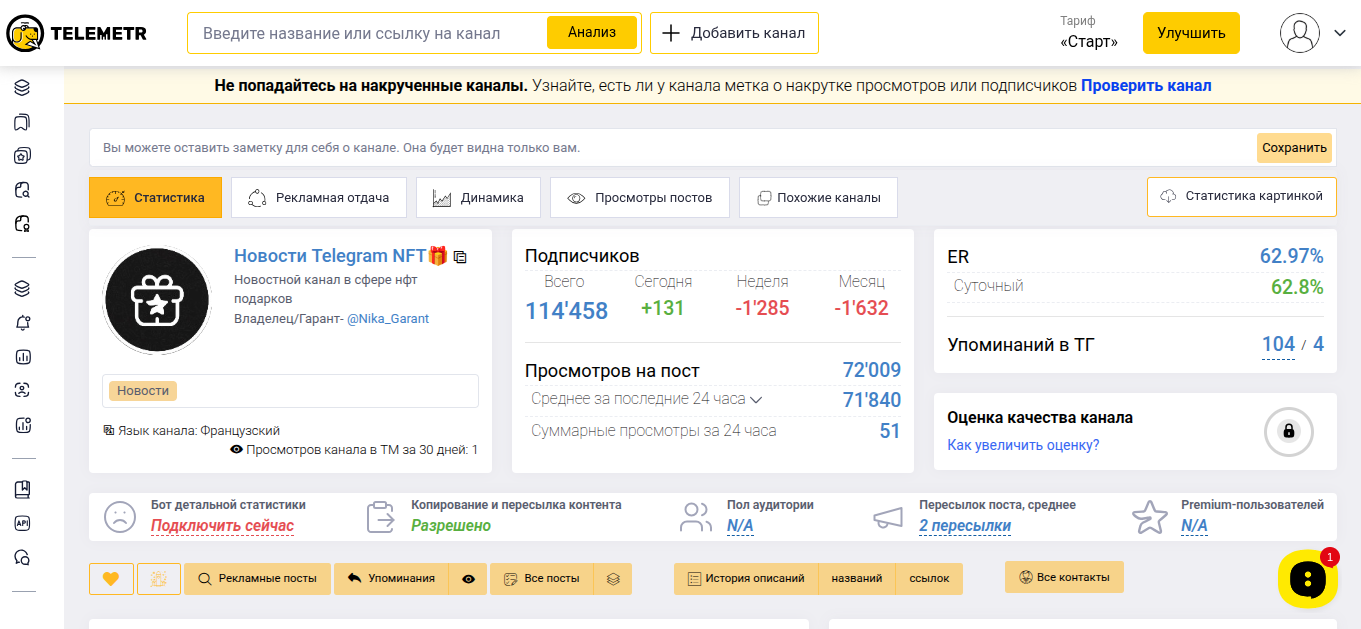Follow the Проверить канал link
Image resolution: width=1361 pixels, height=629 pixels.
(x=1146, y=86)
